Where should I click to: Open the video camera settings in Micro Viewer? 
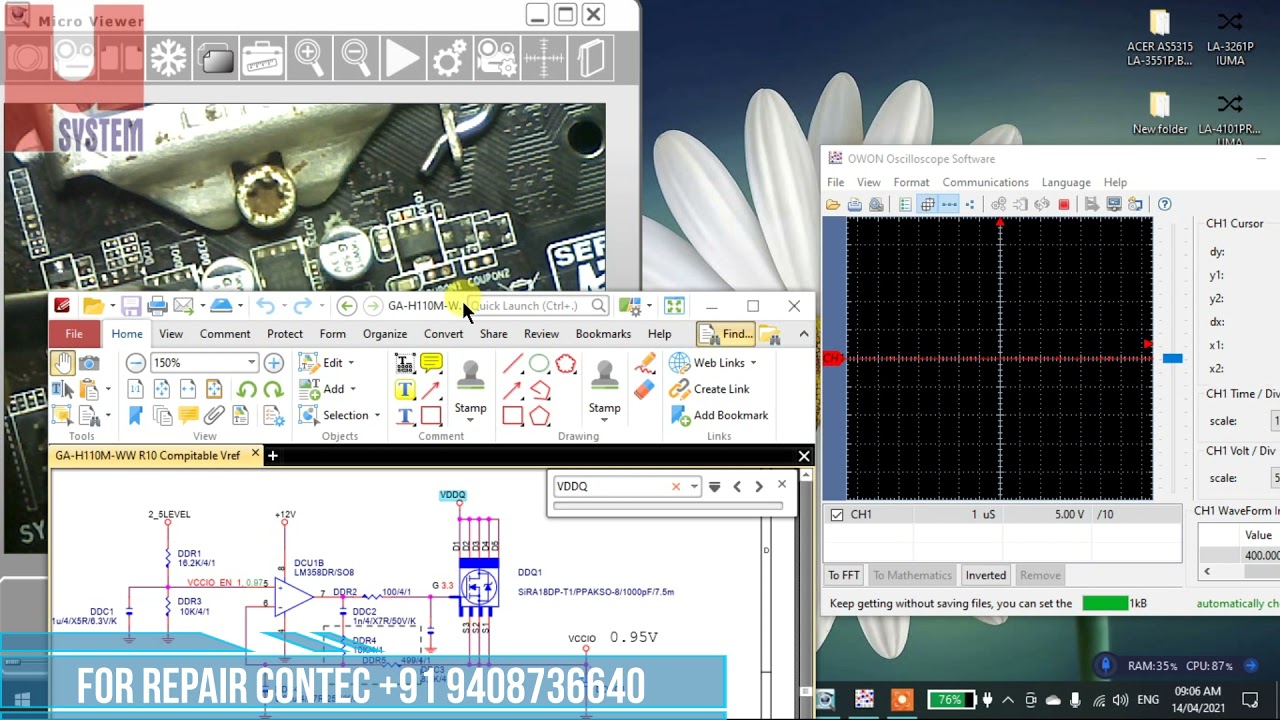(496, 58)
